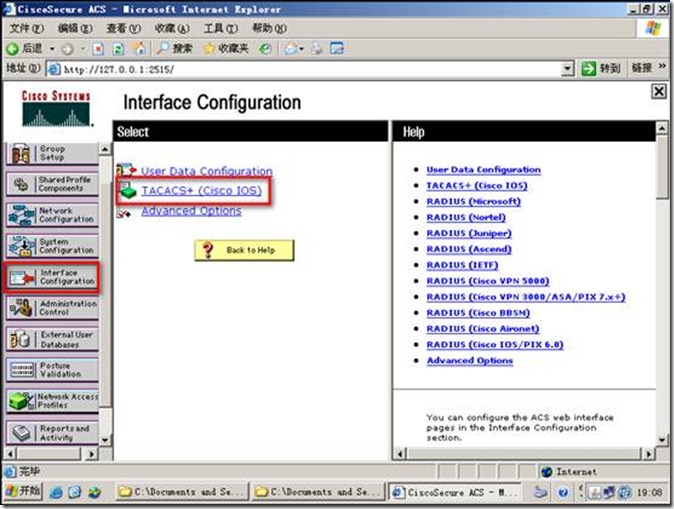Open Administration Control section
674x509 pixels.
[52, 308]
